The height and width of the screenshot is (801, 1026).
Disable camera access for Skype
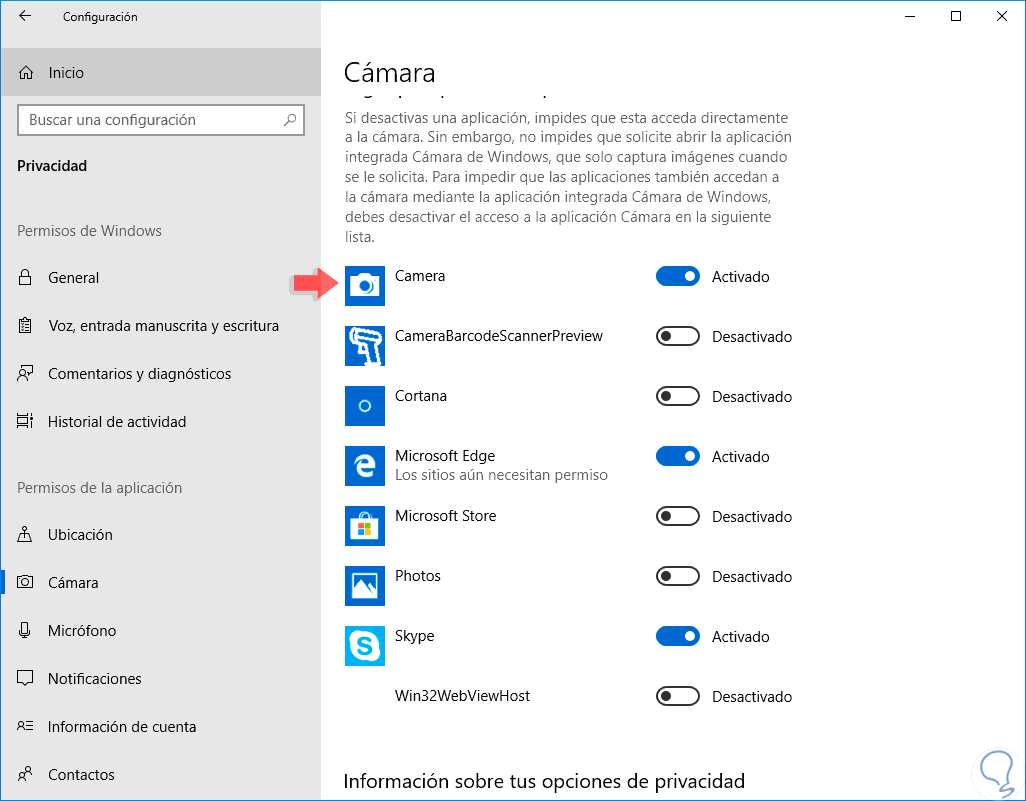point(677,637)
